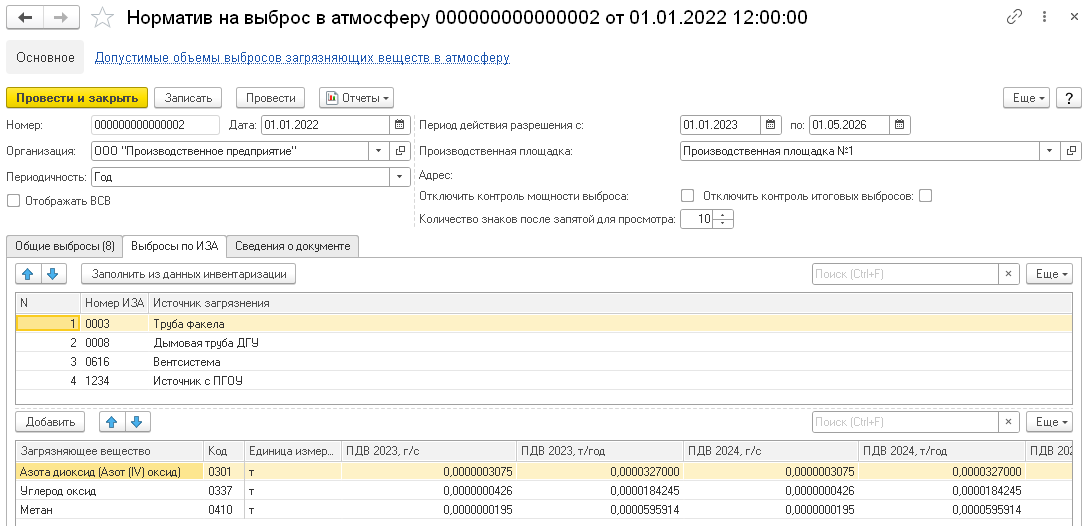Image resolution: width=1089 pixels, height=526 pixels.
Task: Move source row up in ИЗА list
Action: click(30, 273)
